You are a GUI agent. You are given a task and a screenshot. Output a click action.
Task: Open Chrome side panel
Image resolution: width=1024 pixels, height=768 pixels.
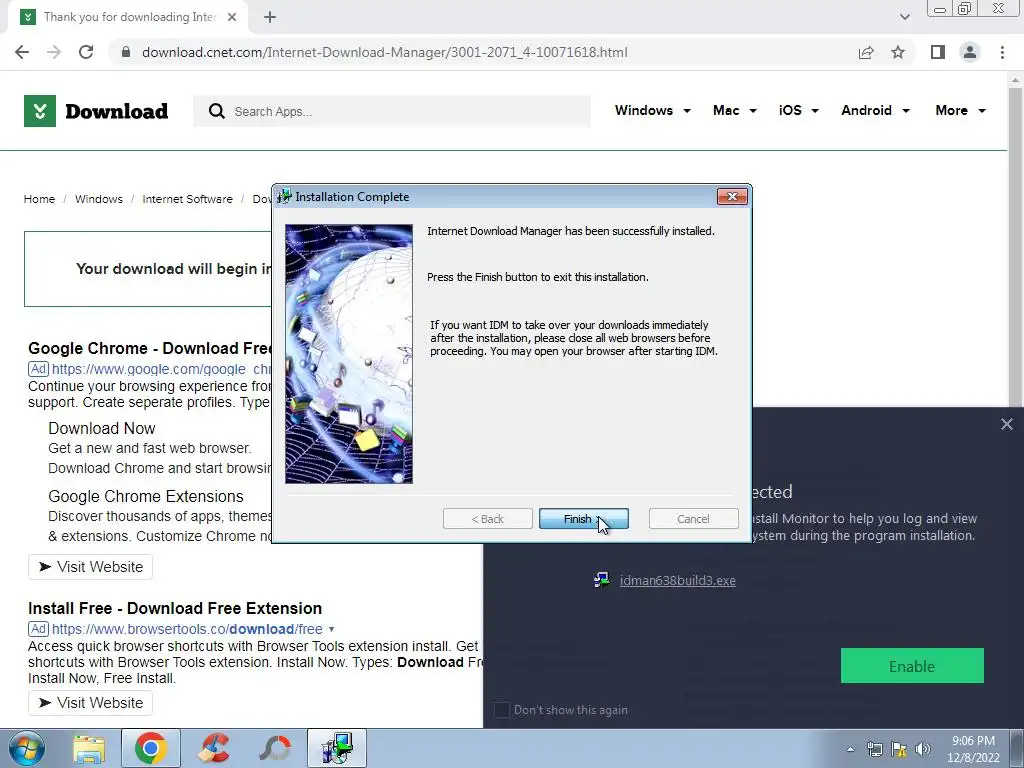pos(938,52)
